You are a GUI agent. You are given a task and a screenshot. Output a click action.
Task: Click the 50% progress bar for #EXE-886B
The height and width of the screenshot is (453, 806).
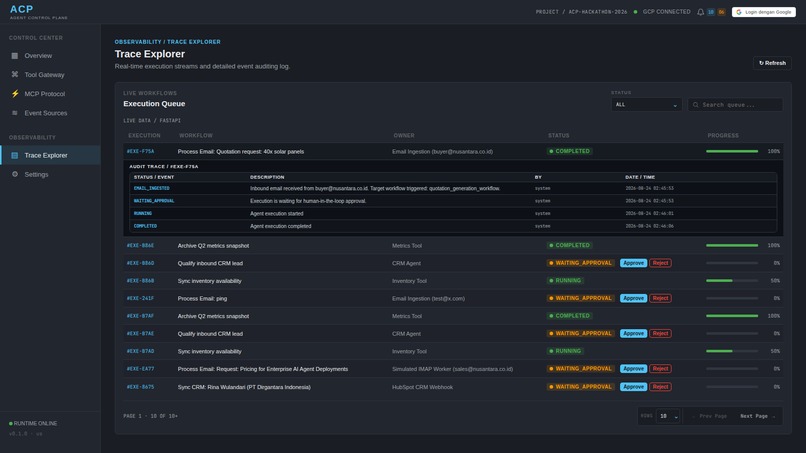[732, 281]
